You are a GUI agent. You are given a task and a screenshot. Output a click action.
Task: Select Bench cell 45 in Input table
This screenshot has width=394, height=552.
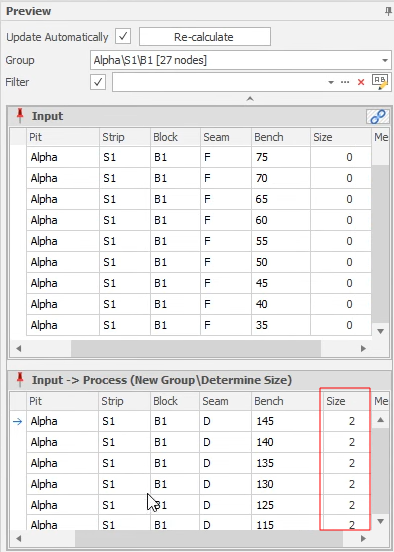281,283
